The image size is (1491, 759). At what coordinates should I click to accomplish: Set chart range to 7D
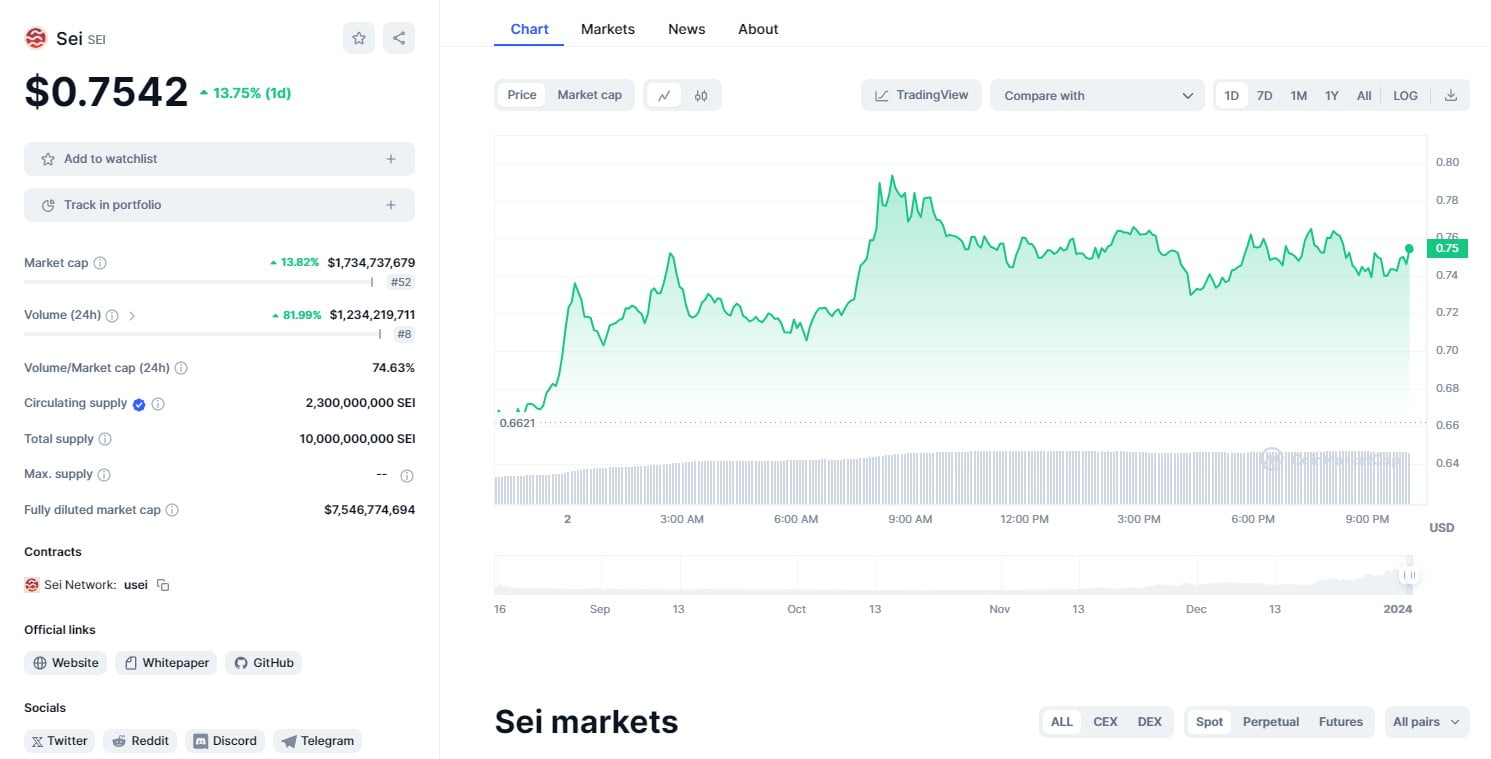coord(1265,95)
